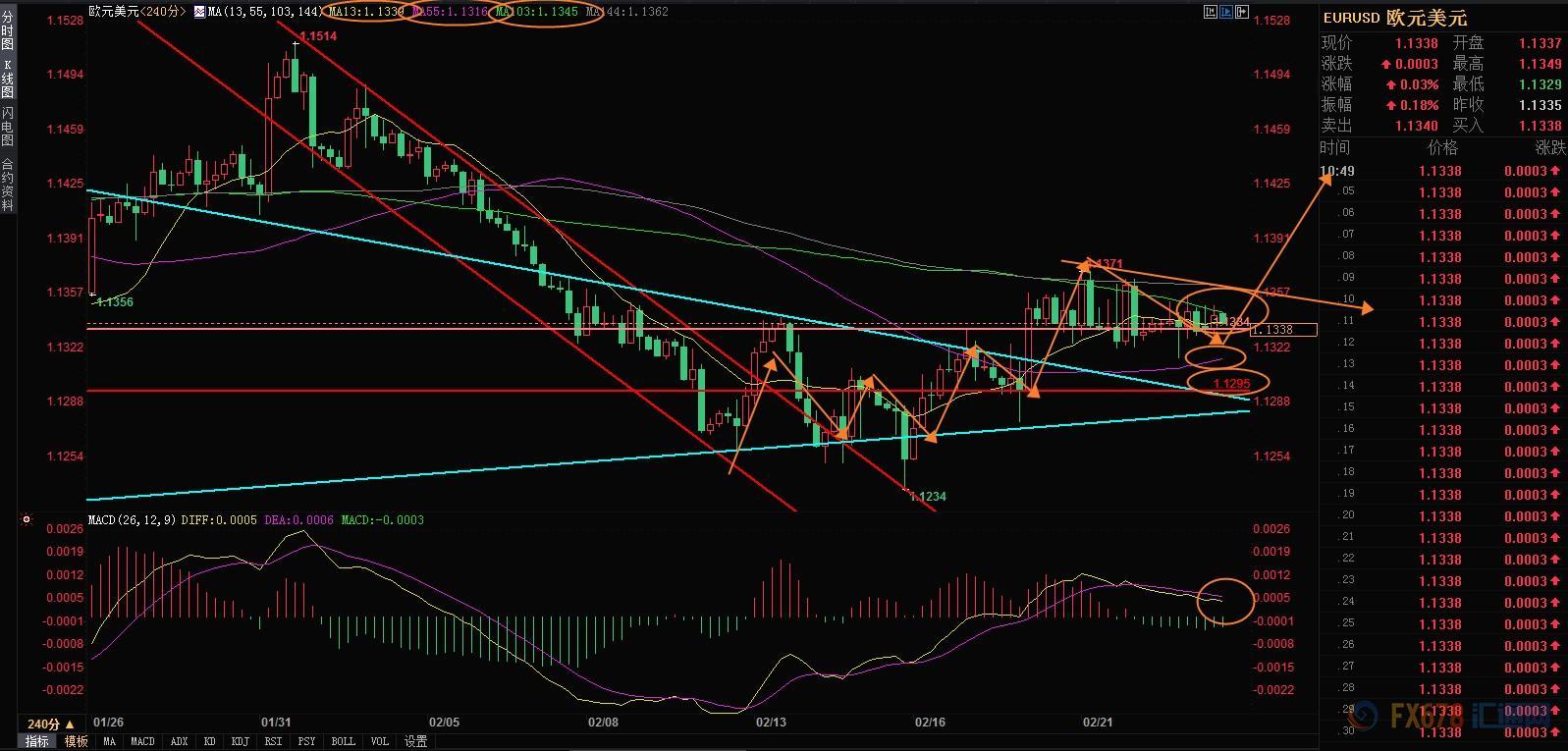This screenshot has height=751, width=1568.
Task: Choose the BOLL indicator button
Action: tap(343, 741)
